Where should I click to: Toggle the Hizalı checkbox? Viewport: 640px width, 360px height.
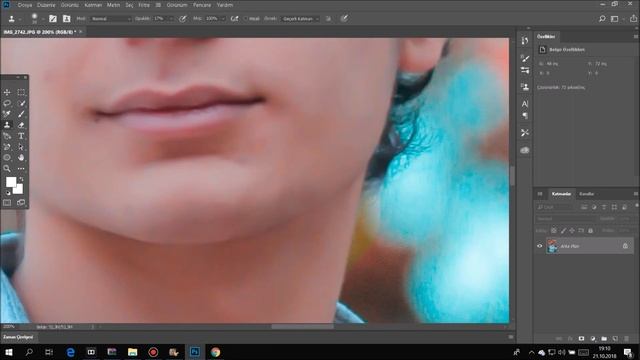pyautogui.click(x=246, y=19)
